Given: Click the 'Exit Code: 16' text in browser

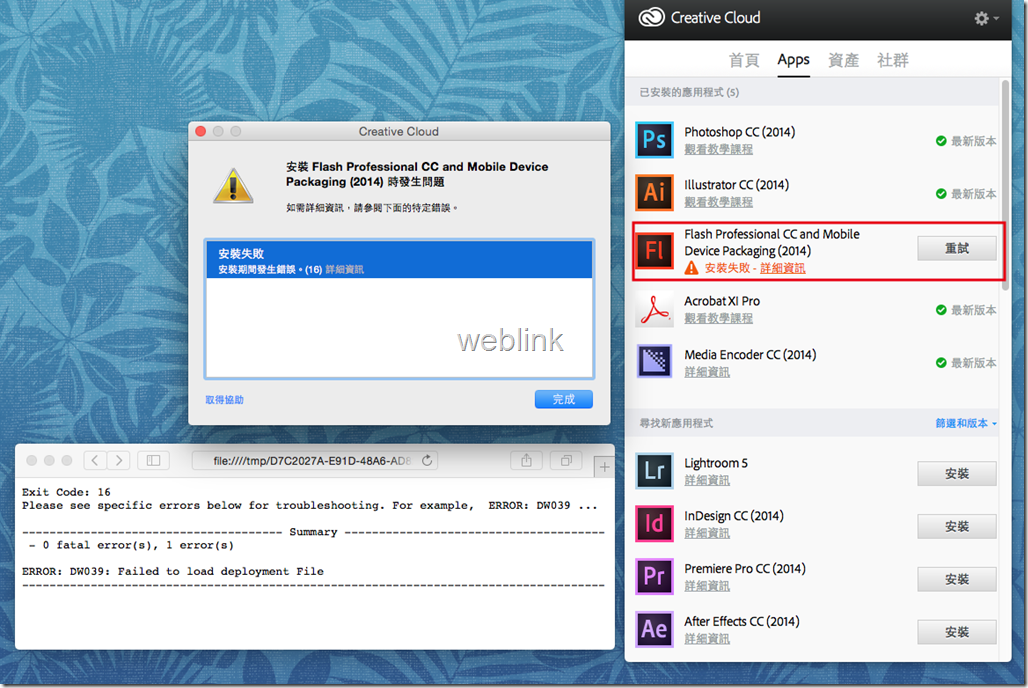Looking at the screenshot, I should coord(66,492).
